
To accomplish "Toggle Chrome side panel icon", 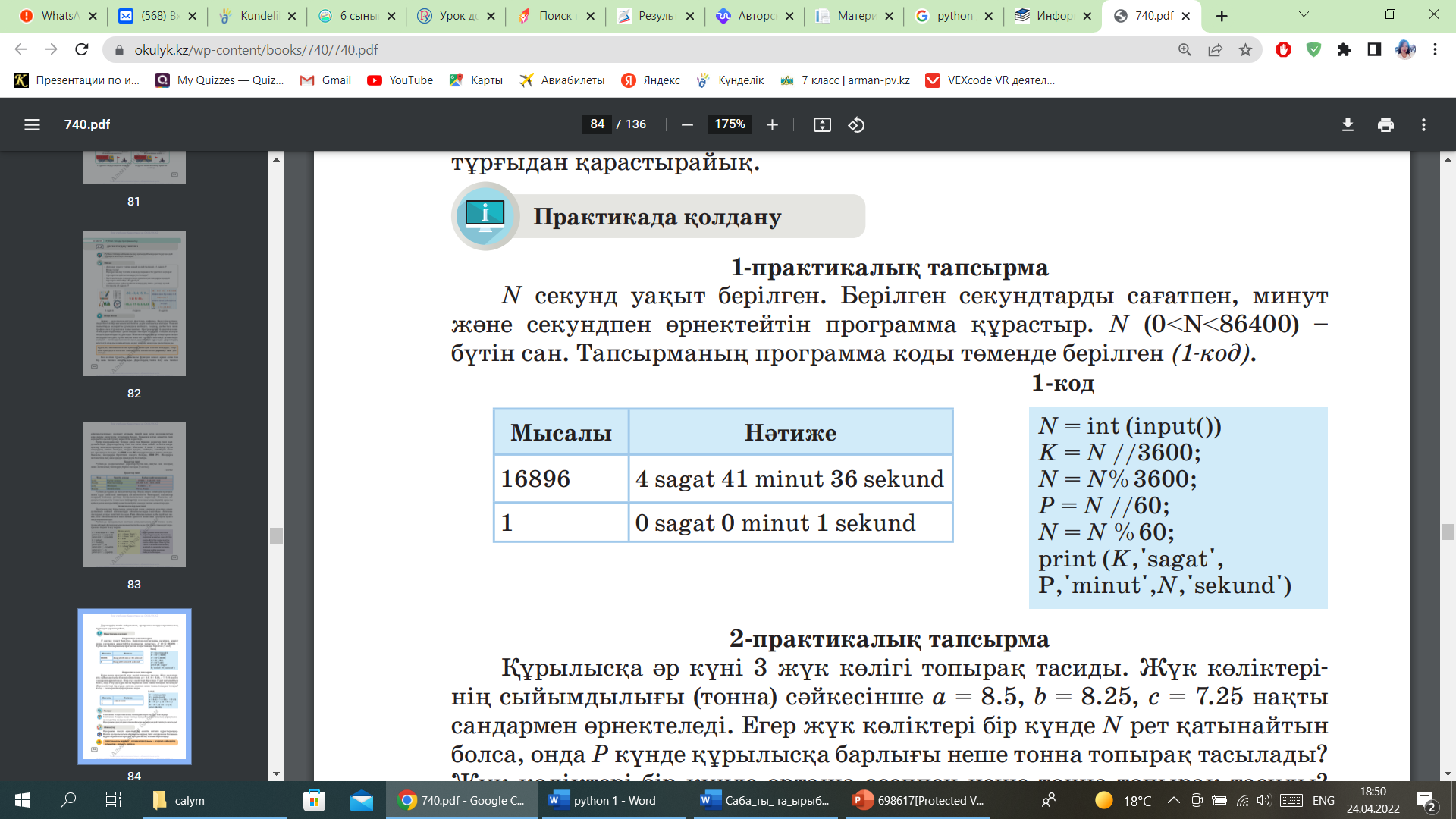I will tap(1374, 50).
